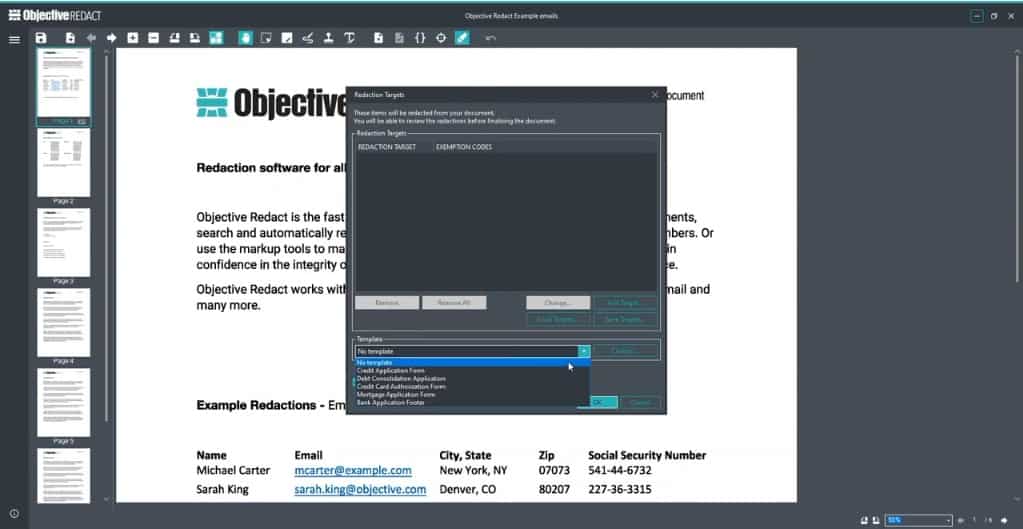Screen dimensions: 1023x529
Task: Click the Save floppy disk toolbar icon
Action: [x=41, y=38]
